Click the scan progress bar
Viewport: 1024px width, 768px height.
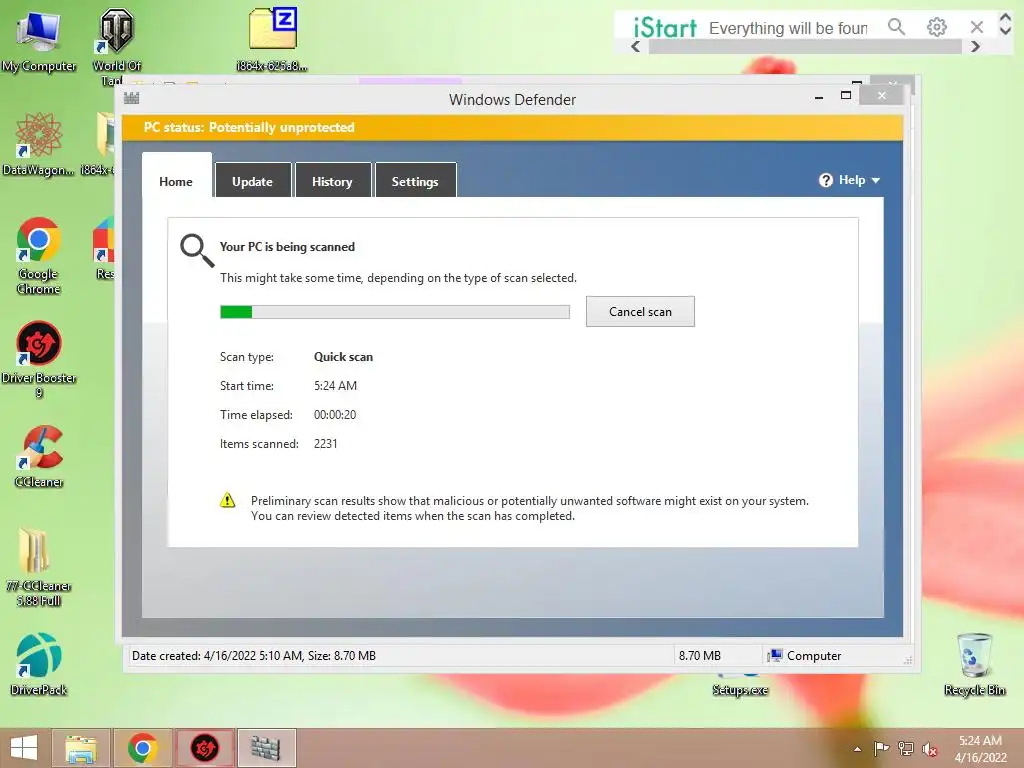394,312
